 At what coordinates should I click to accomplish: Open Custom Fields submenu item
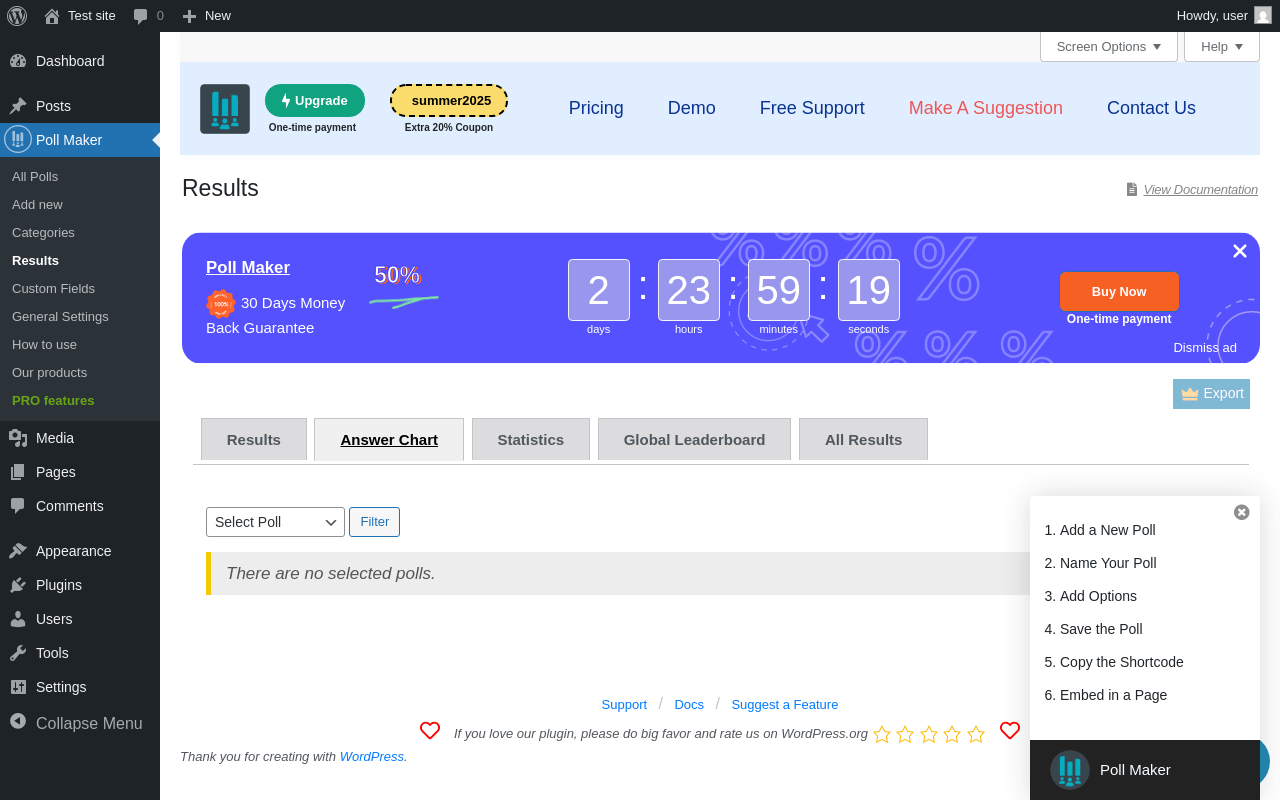click(x=53, y=289)
